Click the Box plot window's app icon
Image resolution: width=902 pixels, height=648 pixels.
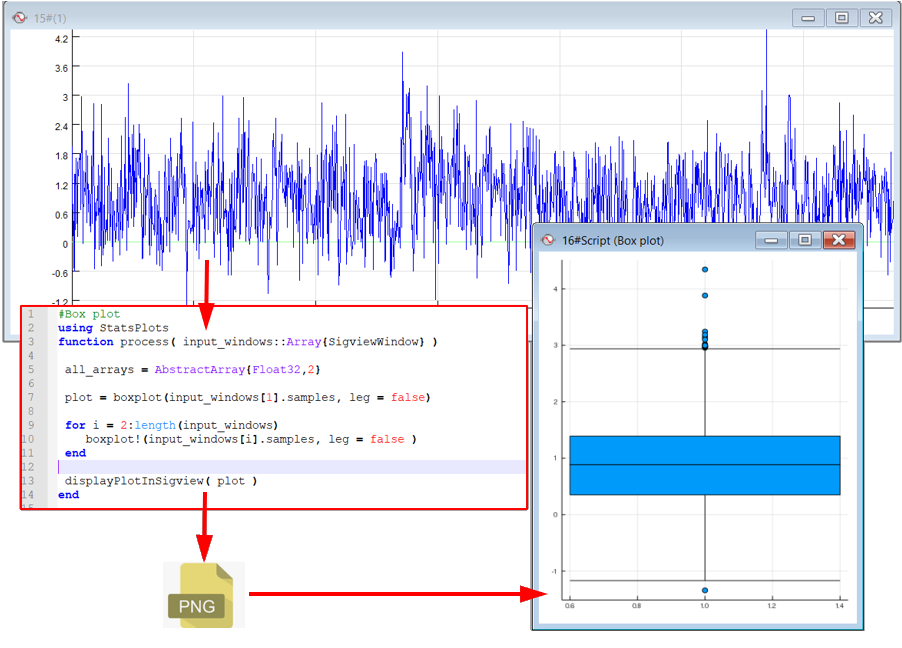click(547, 240)
